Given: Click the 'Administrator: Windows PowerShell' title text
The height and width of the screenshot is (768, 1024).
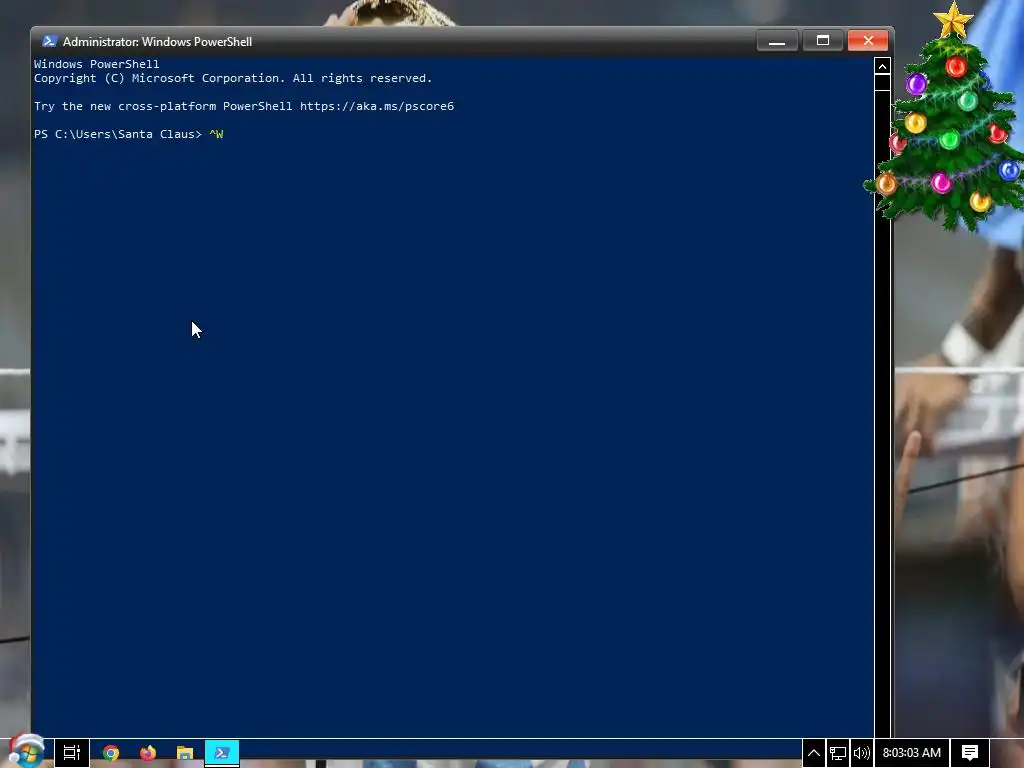Looking at the screenshot, I should point(157,42).
